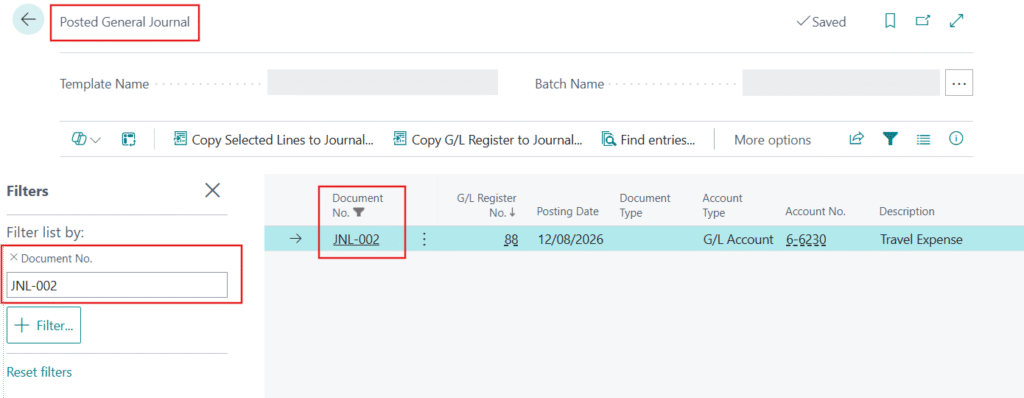
Task: Click the Template Name field
Action: (383, 83)
